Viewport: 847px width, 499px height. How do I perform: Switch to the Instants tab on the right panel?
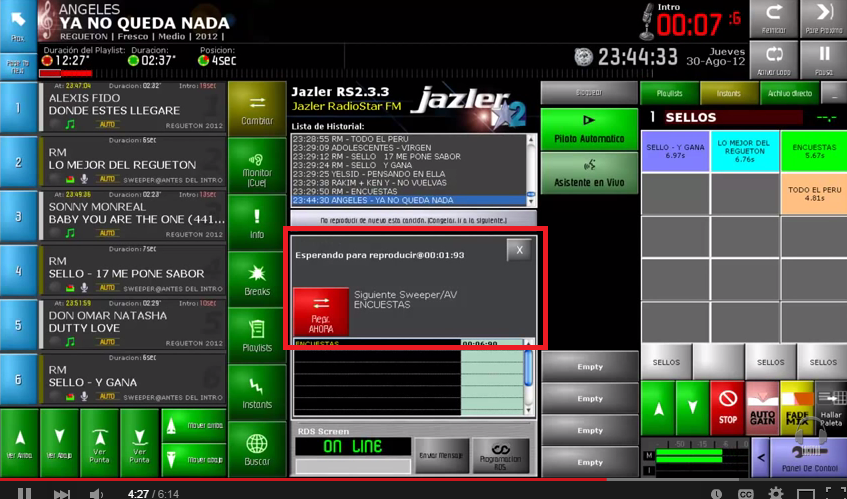click(x=729, y=93)
